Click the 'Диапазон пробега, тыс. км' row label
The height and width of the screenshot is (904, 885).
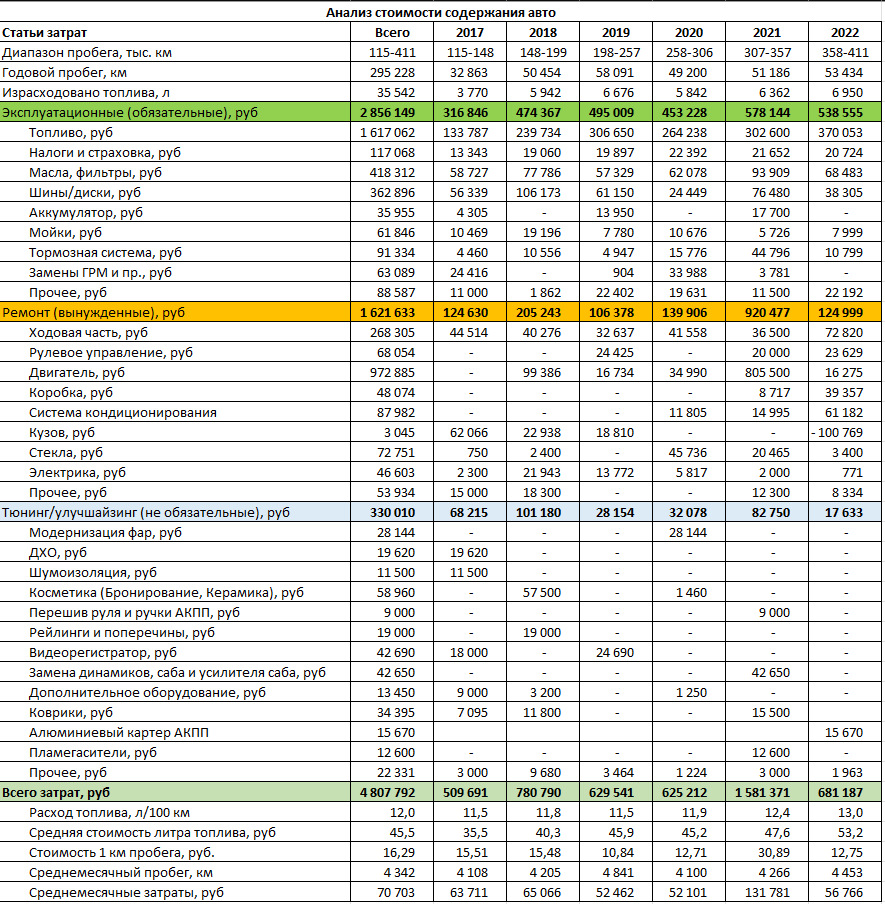click(87, 52)
